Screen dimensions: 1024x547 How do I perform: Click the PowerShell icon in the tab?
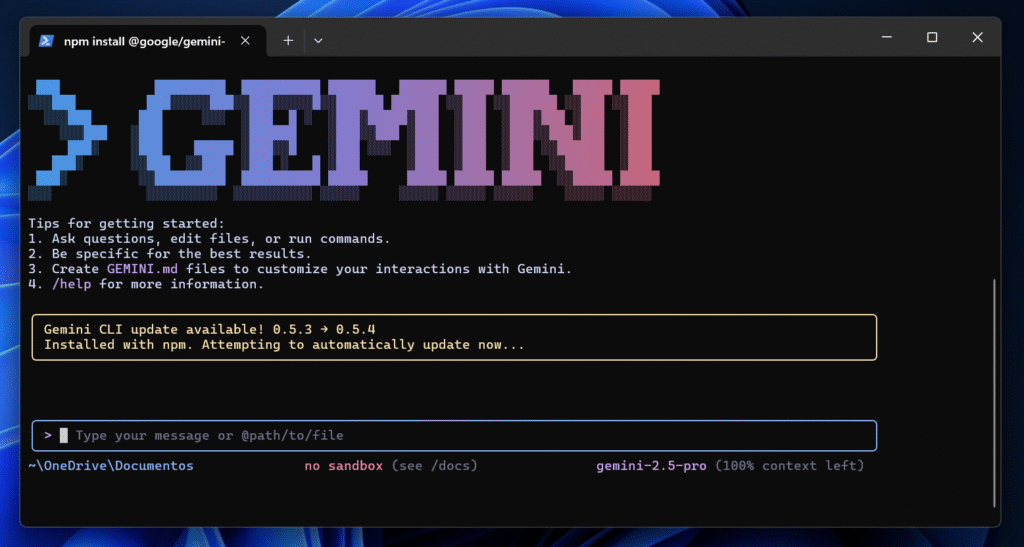pyautogui.click(x=46, y=41)
